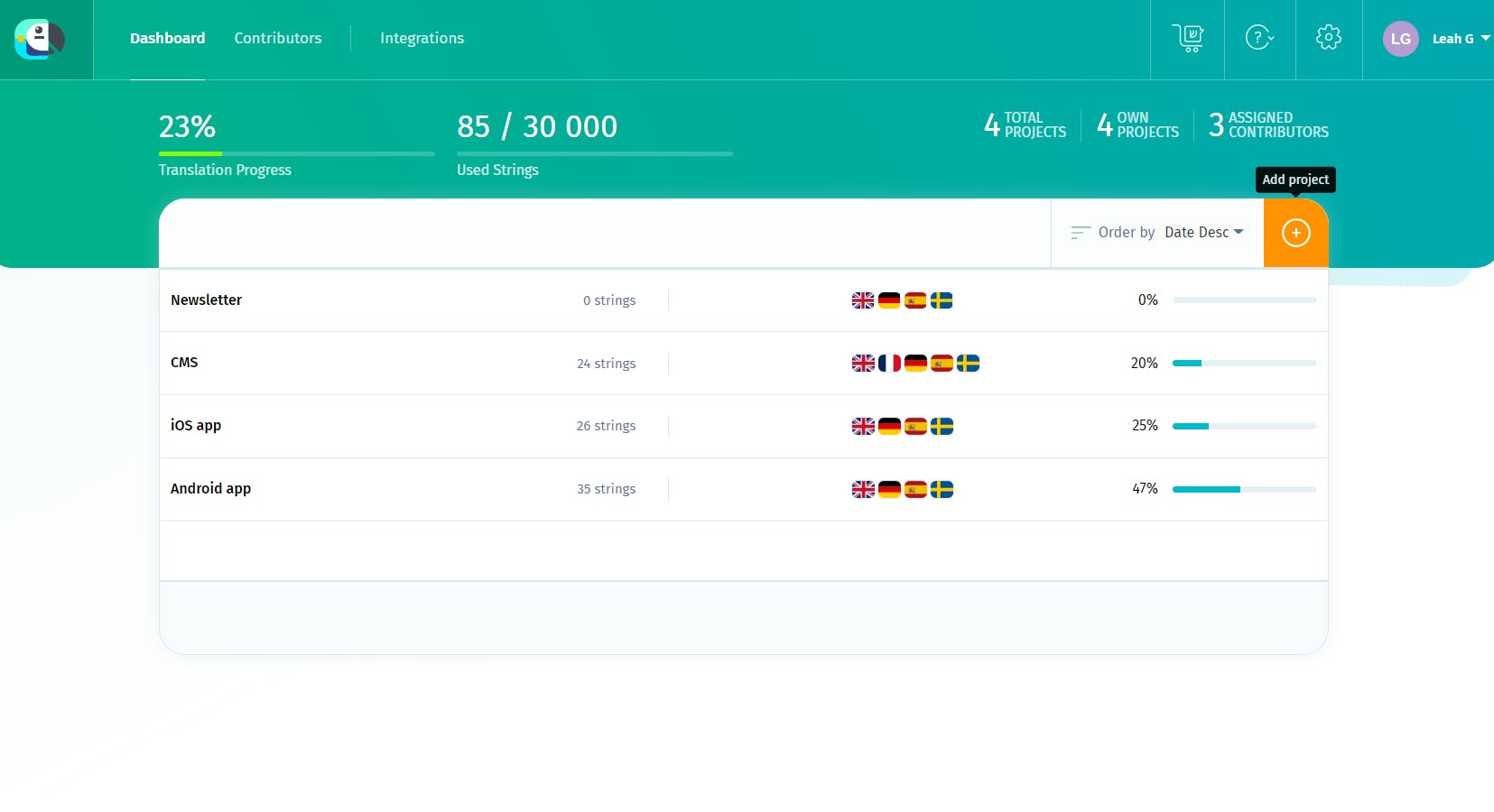Click the 85 / 30 000 used strings value
The width and height of the screenshot is (1494, 812).
tap(537, 126)
